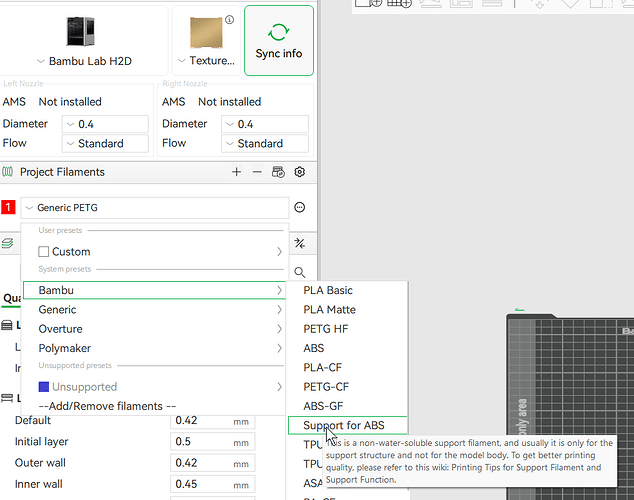Viewport: 634px width, 500px height.
Task: Click the process layers icon
Action: click(7, 243)
